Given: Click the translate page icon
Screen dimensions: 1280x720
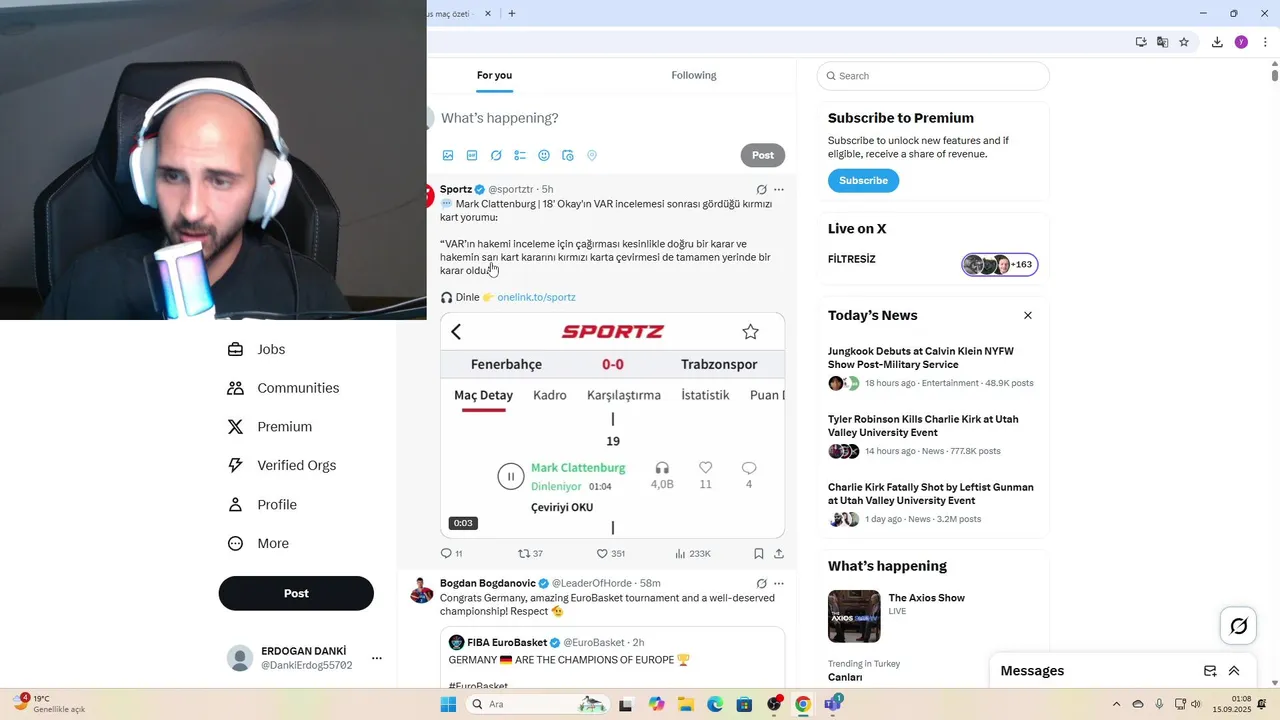Looking at the screenshot, I should pos(1162,42).
